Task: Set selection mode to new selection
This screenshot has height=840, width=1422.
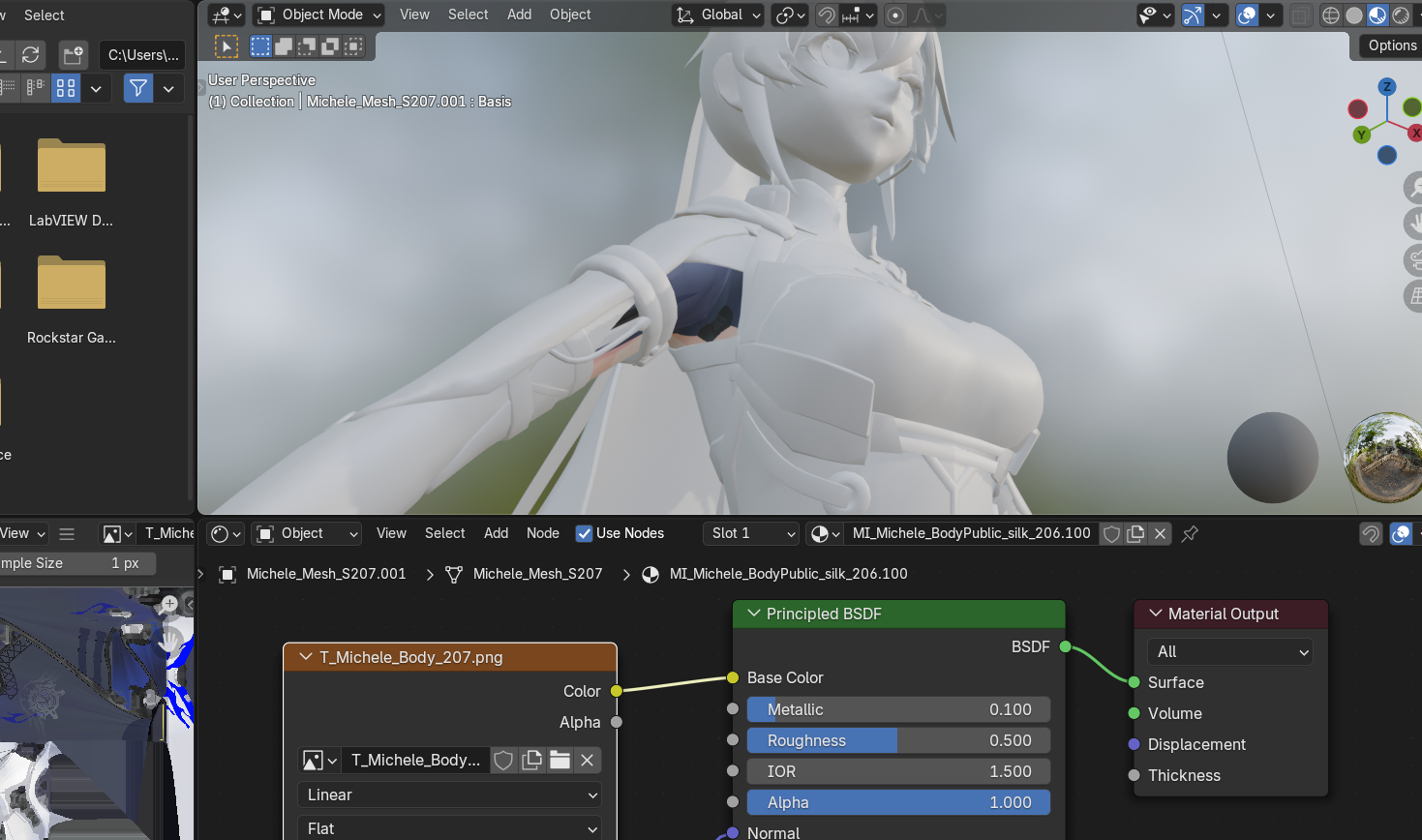Action: (260, 46)
